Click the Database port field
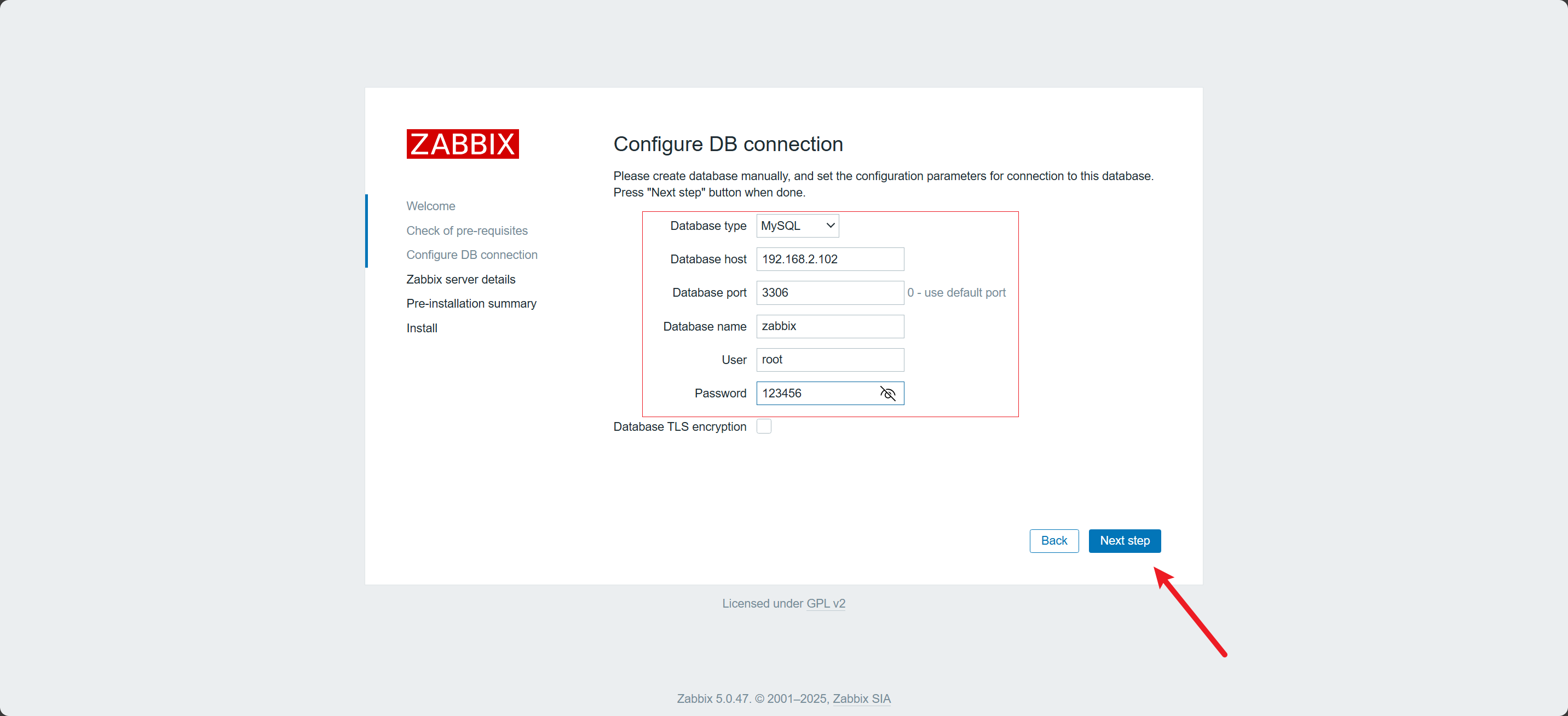The height and width of the screenshot is (716, 1568). pos(829,293)
